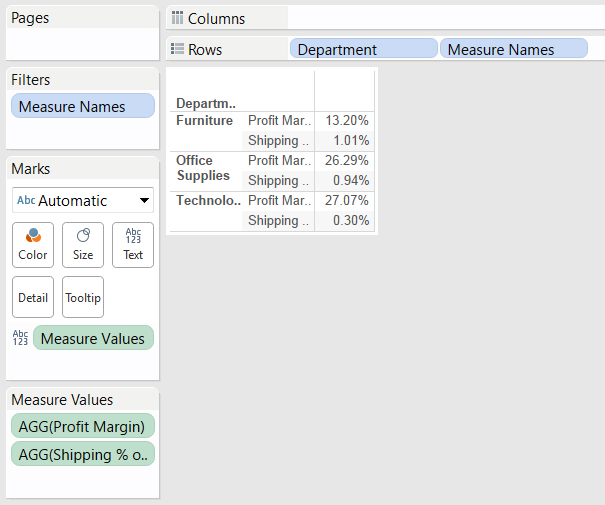Click the Measure Values shelf title
605x505 pixels.
pyautogui.click(x=62, y=400)
